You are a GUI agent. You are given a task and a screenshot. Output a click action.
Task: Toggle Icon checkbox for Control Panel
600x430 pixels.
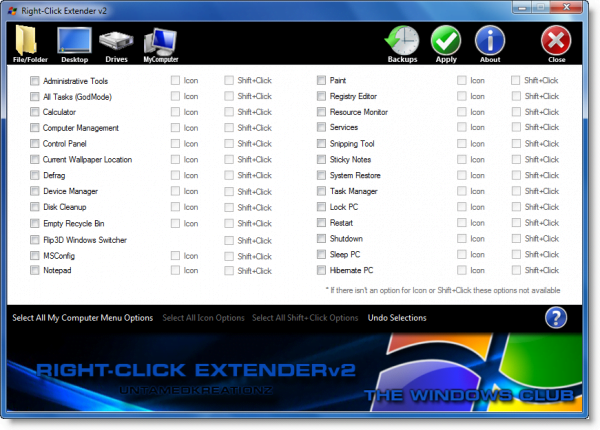[175, 143]
